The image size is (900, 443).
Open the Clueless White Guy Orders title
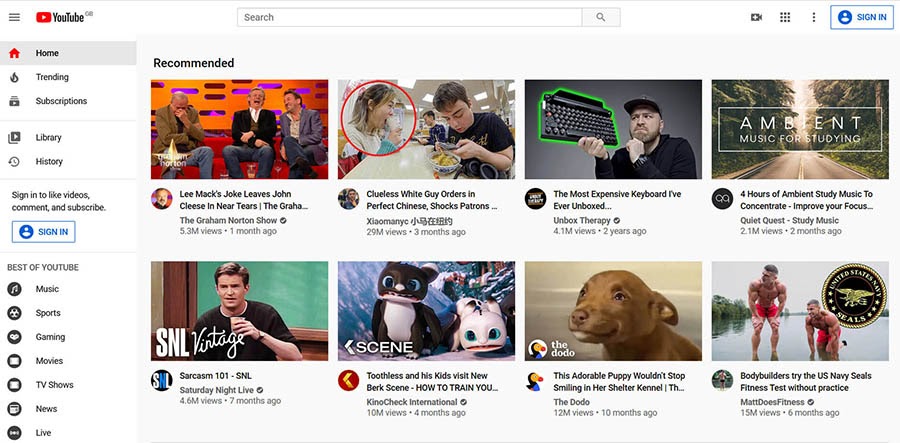pos(432,200)
